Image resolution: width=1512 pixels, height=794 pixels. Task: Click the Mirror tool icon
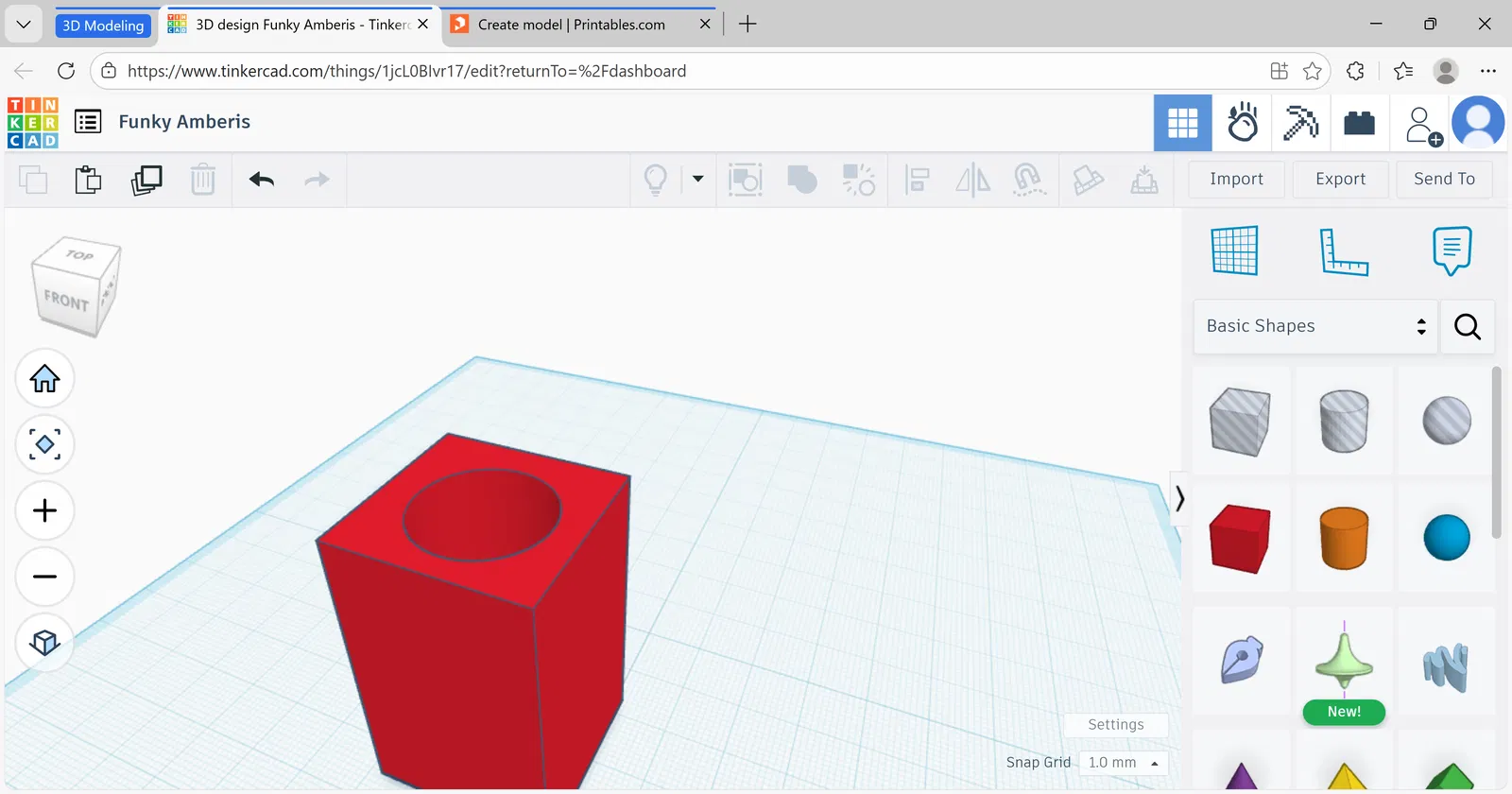coord(972,180)
